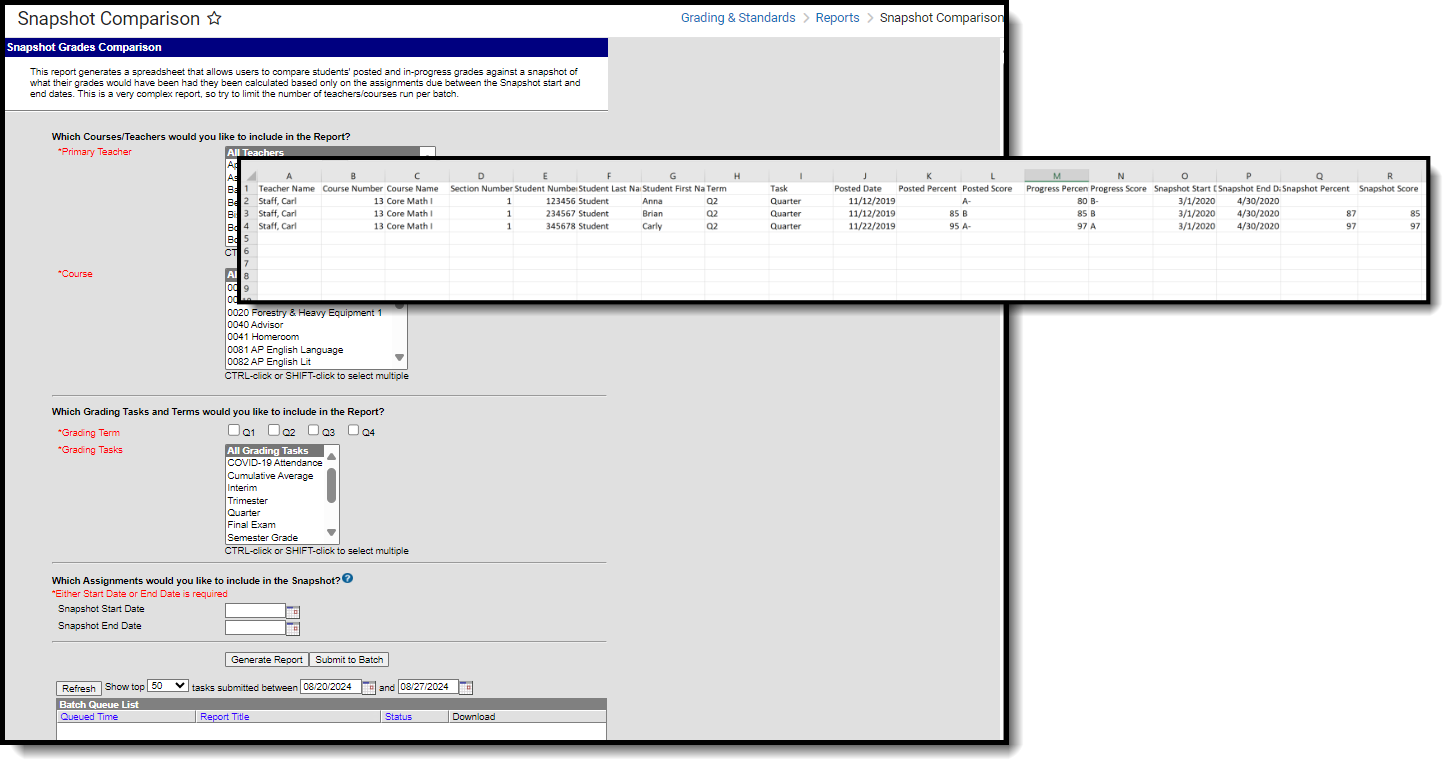
Task: Click the Course list scroll-down arrow
Action: tap(400, 357)
